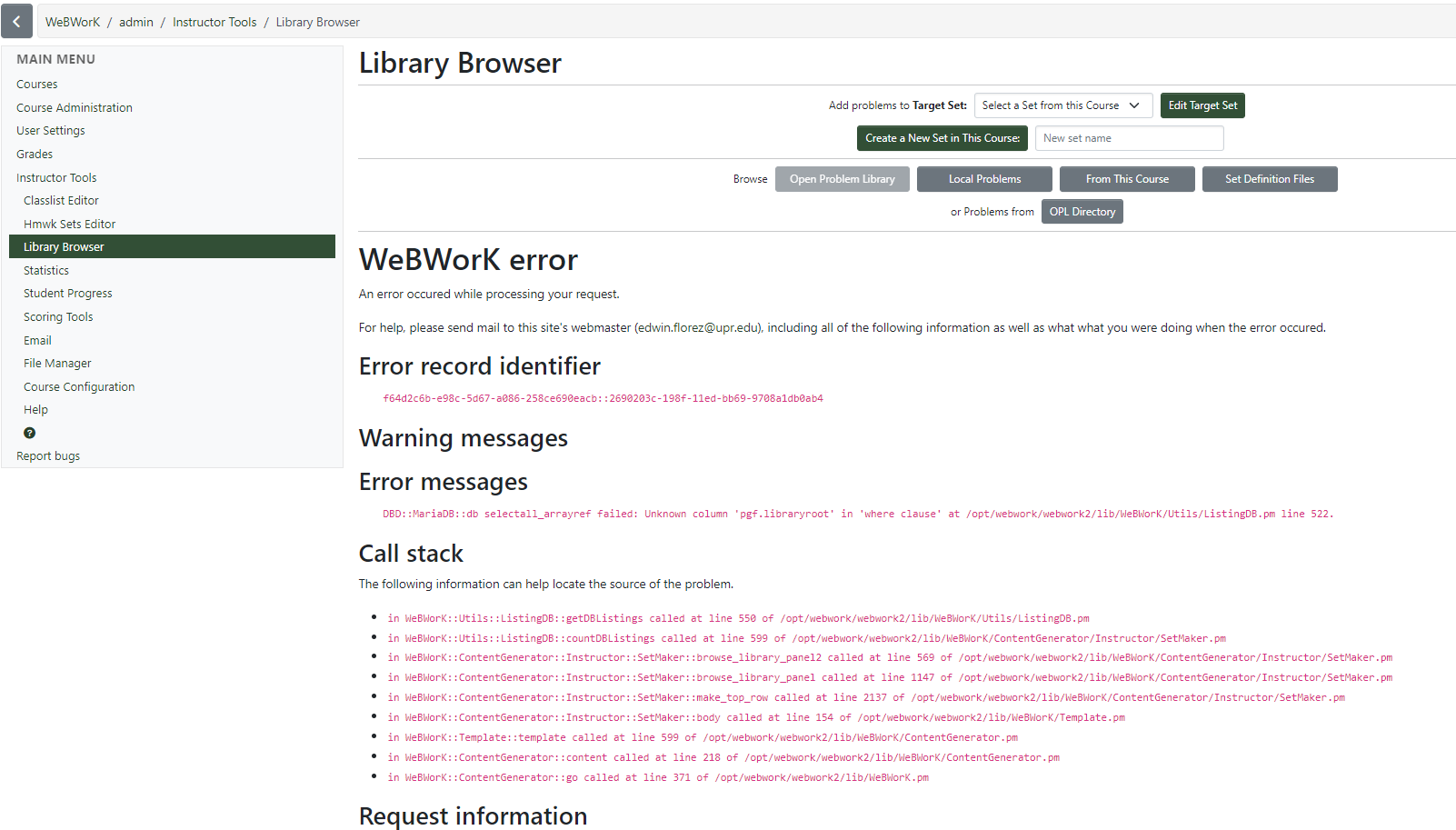The image size is (1456, 830).
Task: Open User Settings menu item
Action: click(51, 130)
